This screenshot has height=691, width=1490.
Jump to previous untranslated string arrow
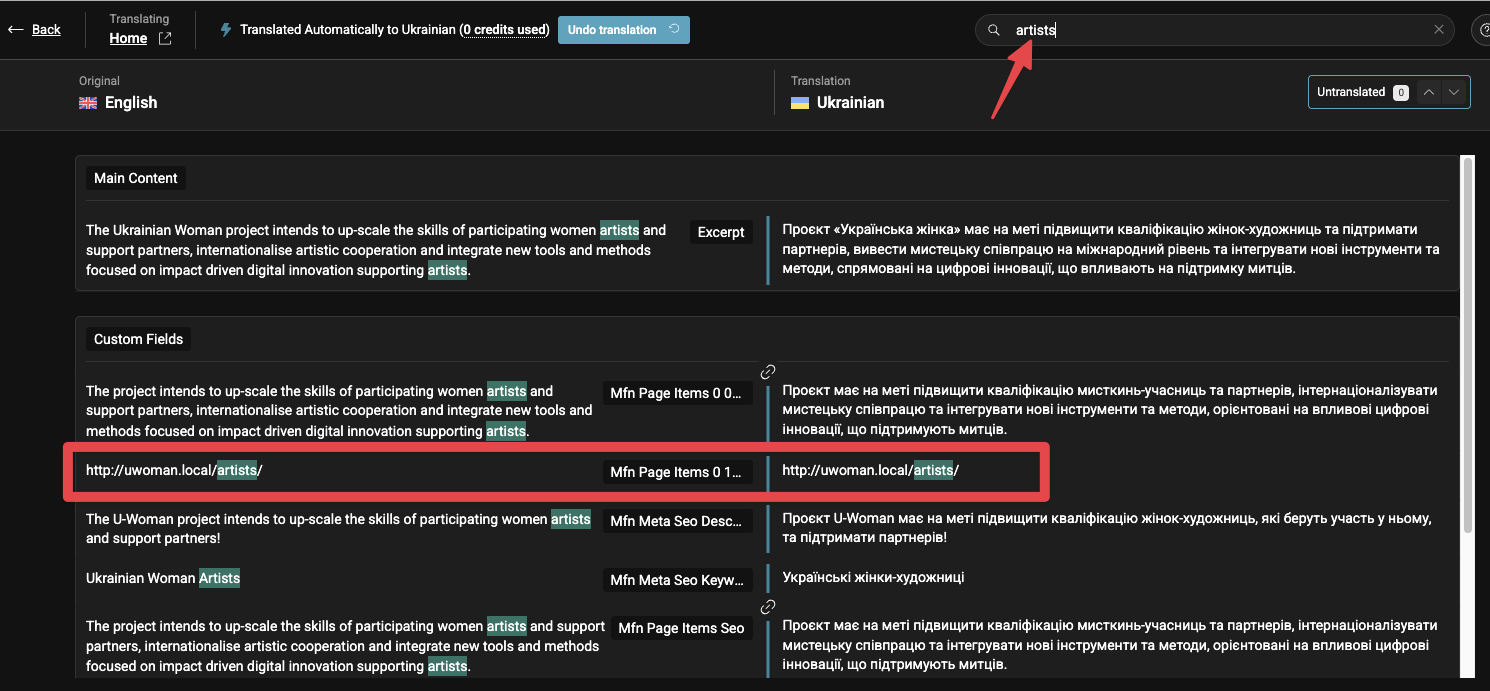tap(1429, 92)
